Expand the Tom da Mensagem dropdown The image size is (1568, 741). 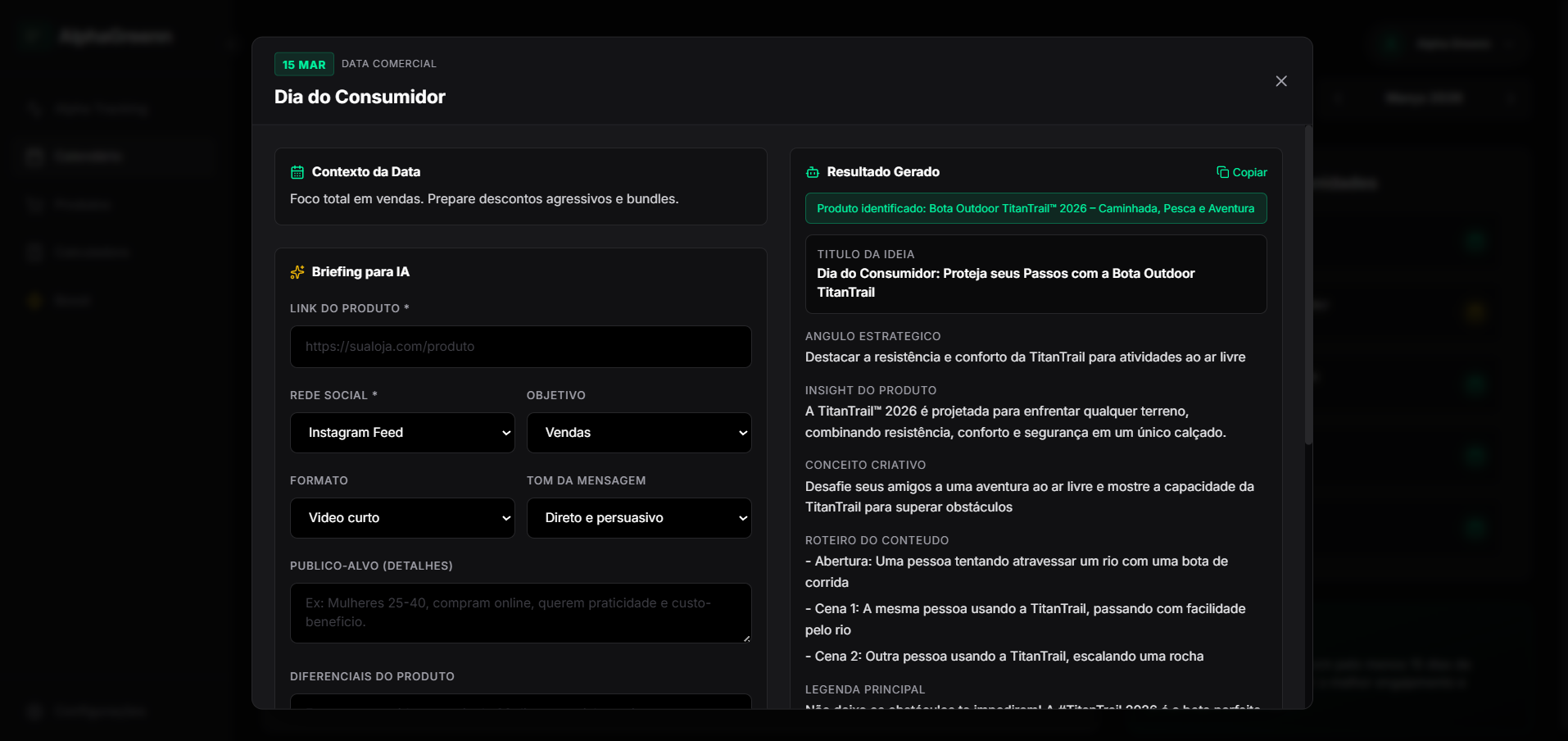pos(638,518)
